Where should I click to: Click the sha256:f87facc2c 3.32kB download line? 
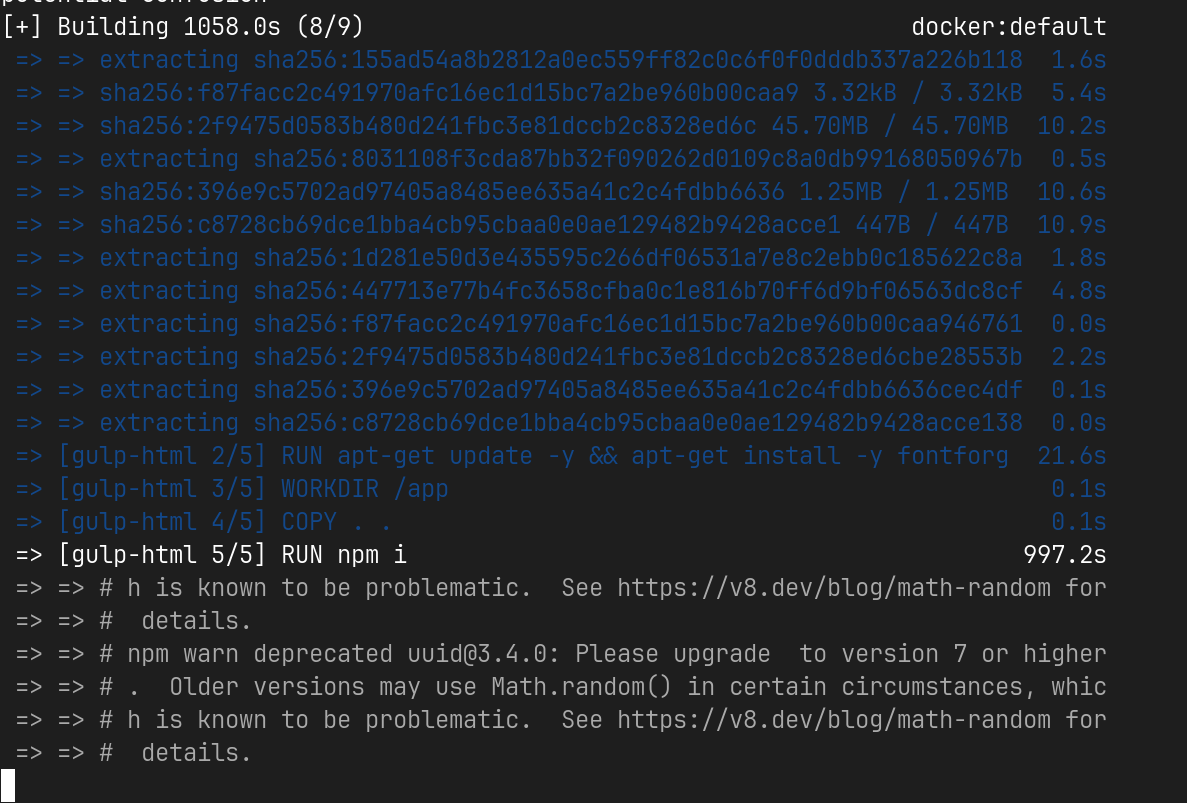(x=560, y=93)
